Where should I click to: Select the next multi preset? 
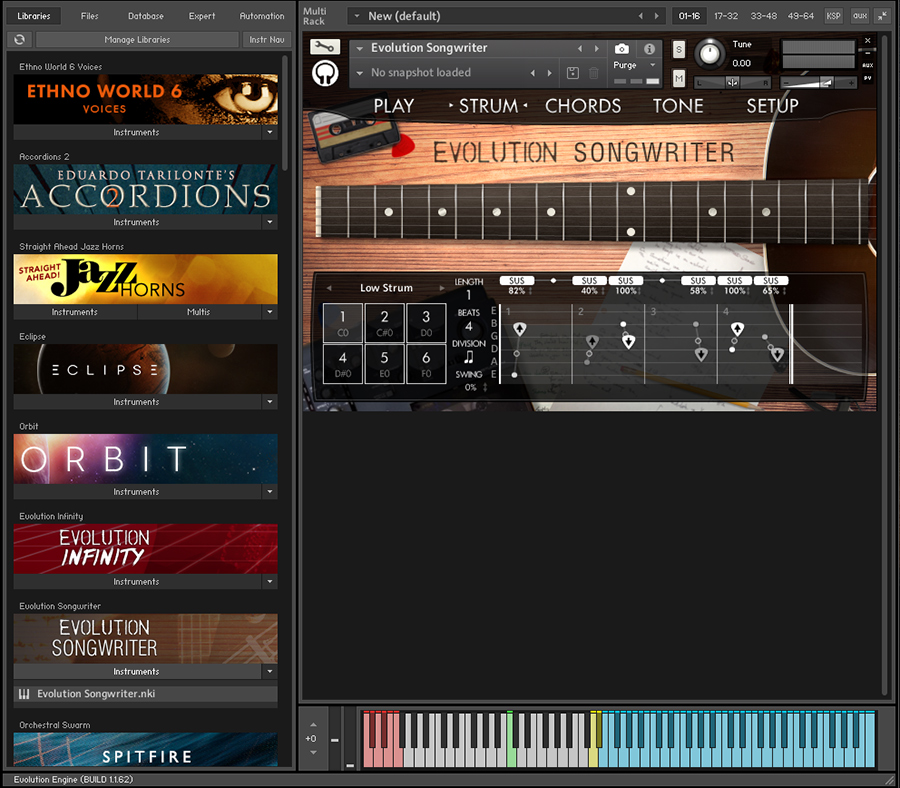pos(657,16)
